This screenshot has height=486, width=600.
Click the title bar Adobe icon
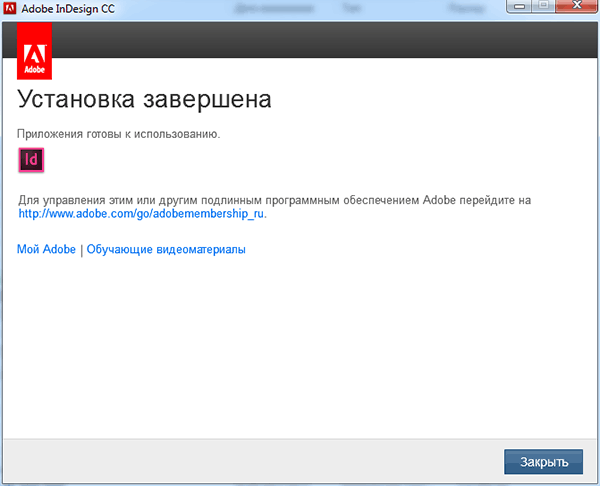pos(10,8)
